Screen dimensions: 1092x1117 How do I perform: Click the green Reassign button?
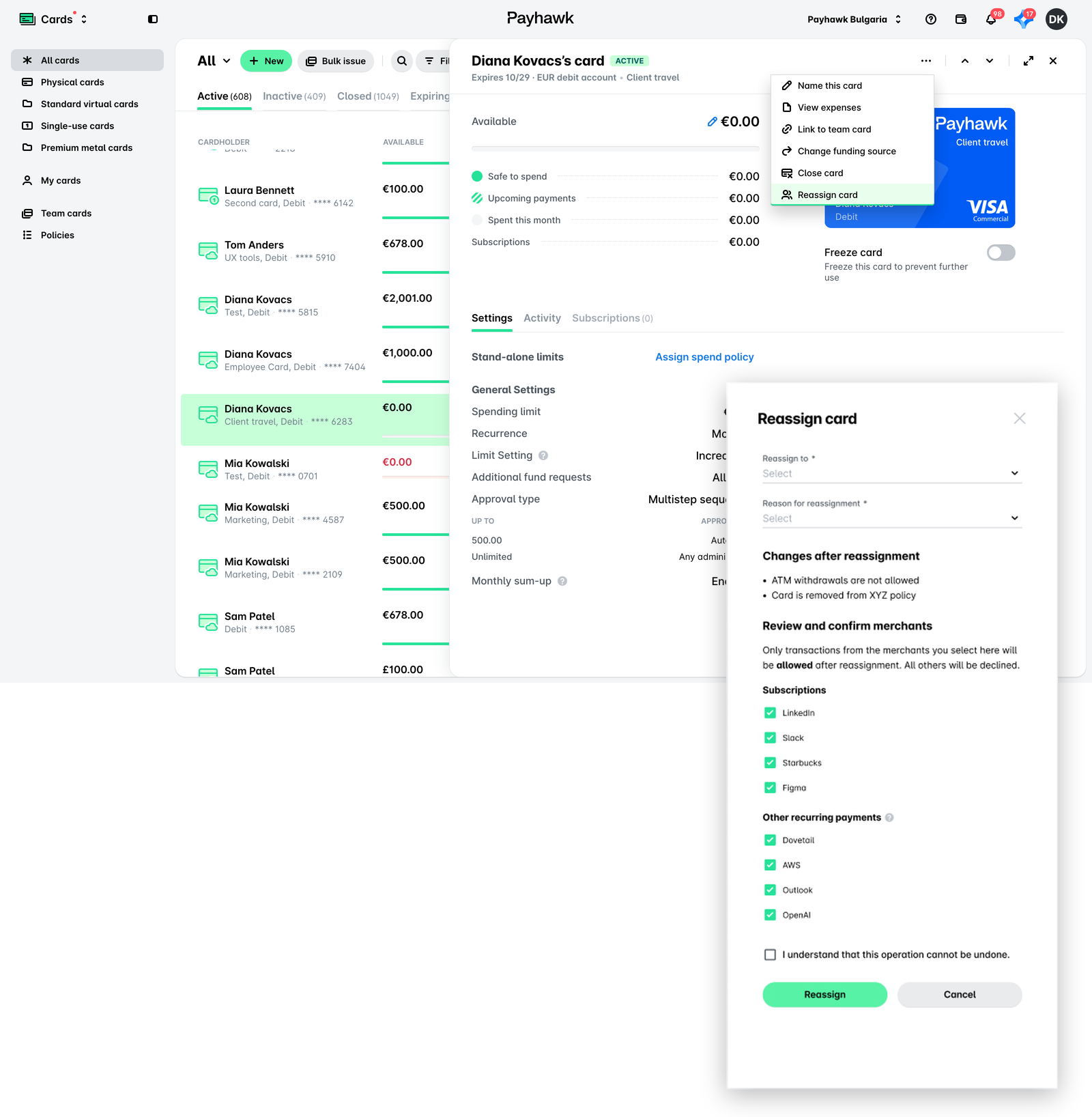[x=824, y=995]
